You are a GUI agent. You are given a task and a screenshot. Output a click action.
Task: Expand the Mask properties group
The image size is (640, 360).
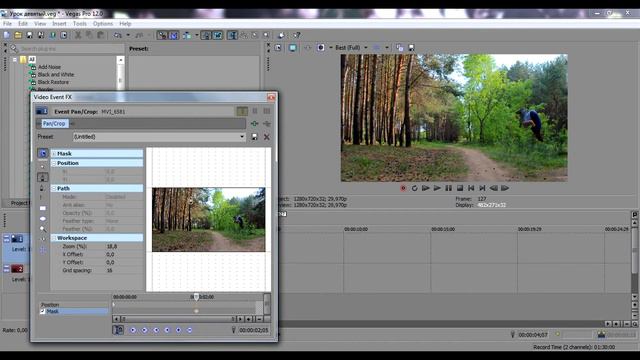click(54, 153)
